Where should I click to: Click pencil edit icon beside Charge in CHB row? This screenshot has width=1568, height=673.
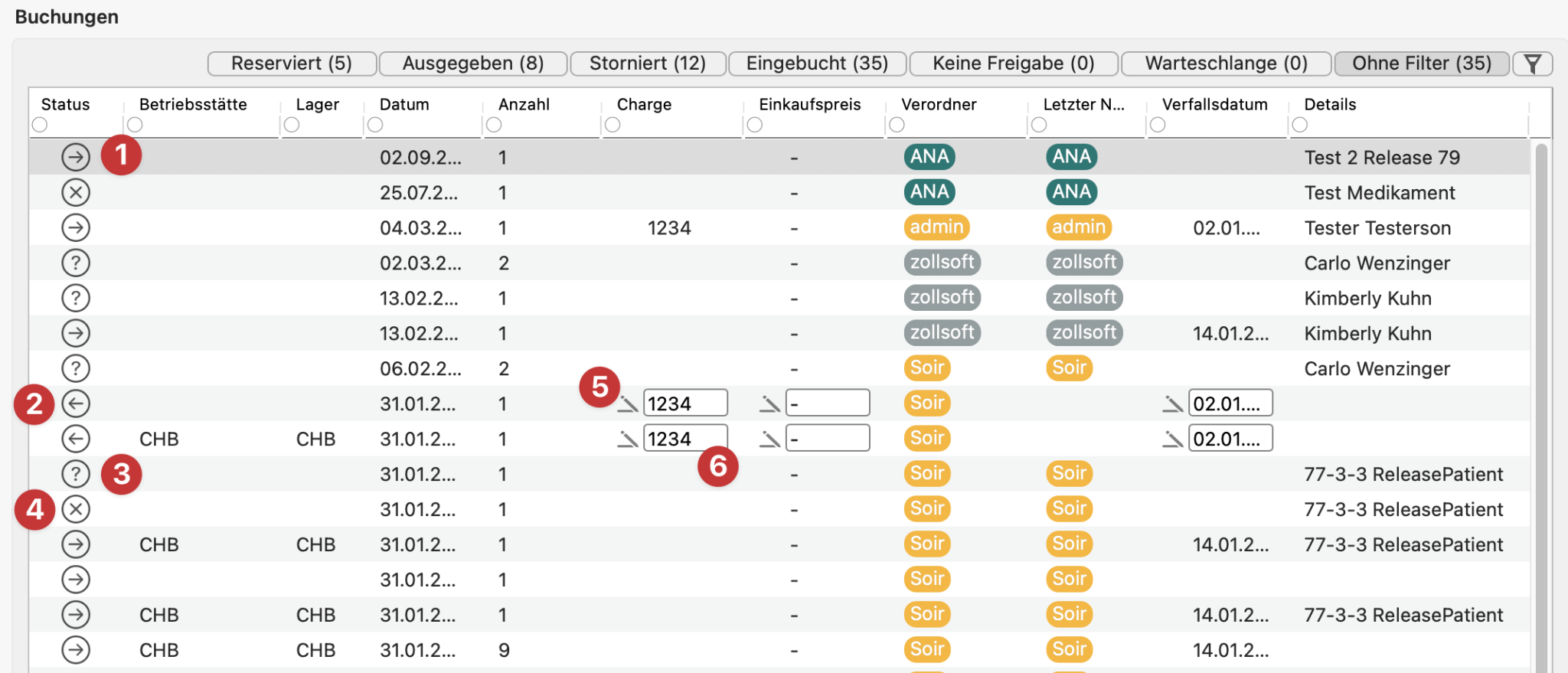tap(628, 439)
